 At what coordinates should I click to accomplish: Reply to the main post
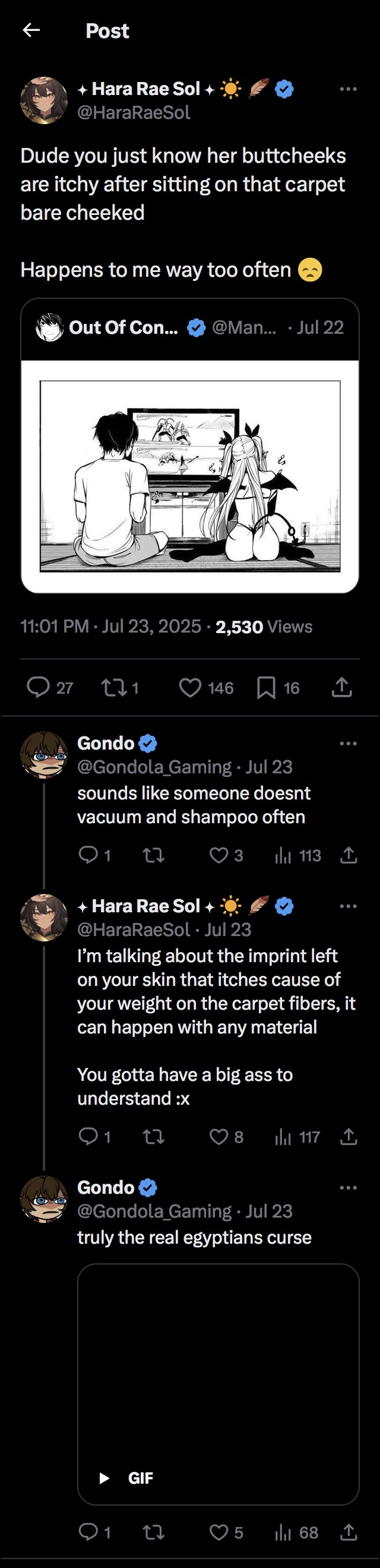[39, 687]
